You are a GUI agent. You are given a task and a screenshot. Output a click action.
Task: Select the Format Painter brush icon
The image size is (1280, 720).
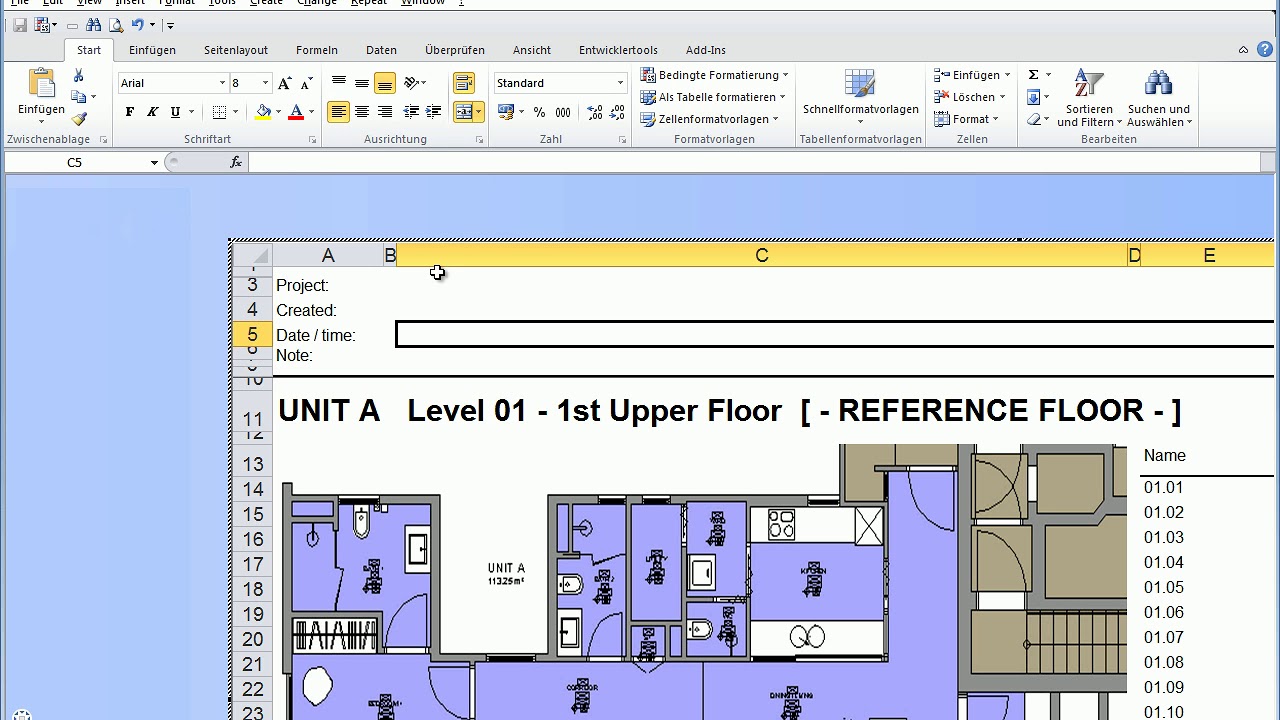(x=79, y=118)
